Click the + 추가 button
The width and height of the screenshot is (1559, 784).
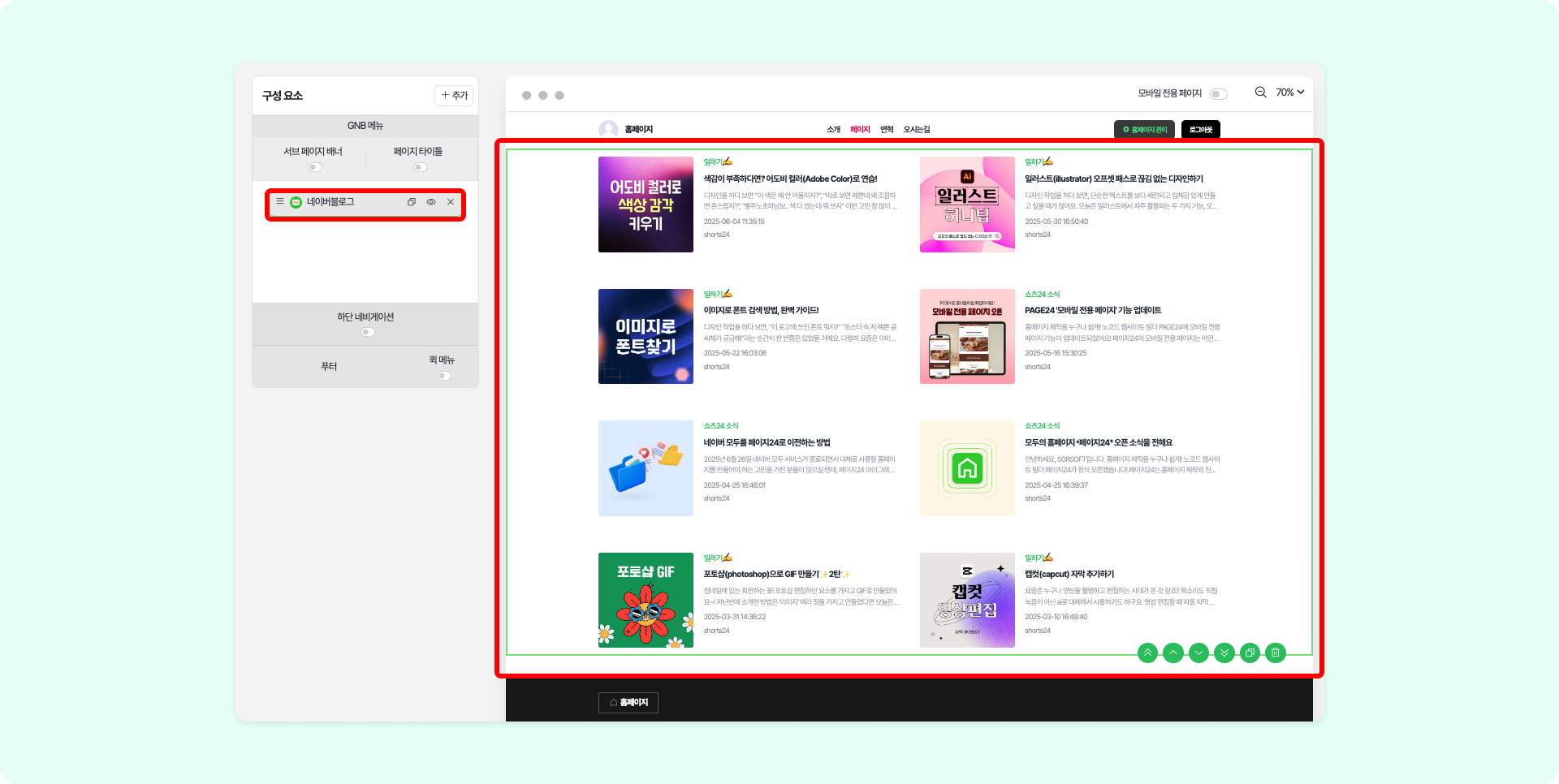[454, 96]
